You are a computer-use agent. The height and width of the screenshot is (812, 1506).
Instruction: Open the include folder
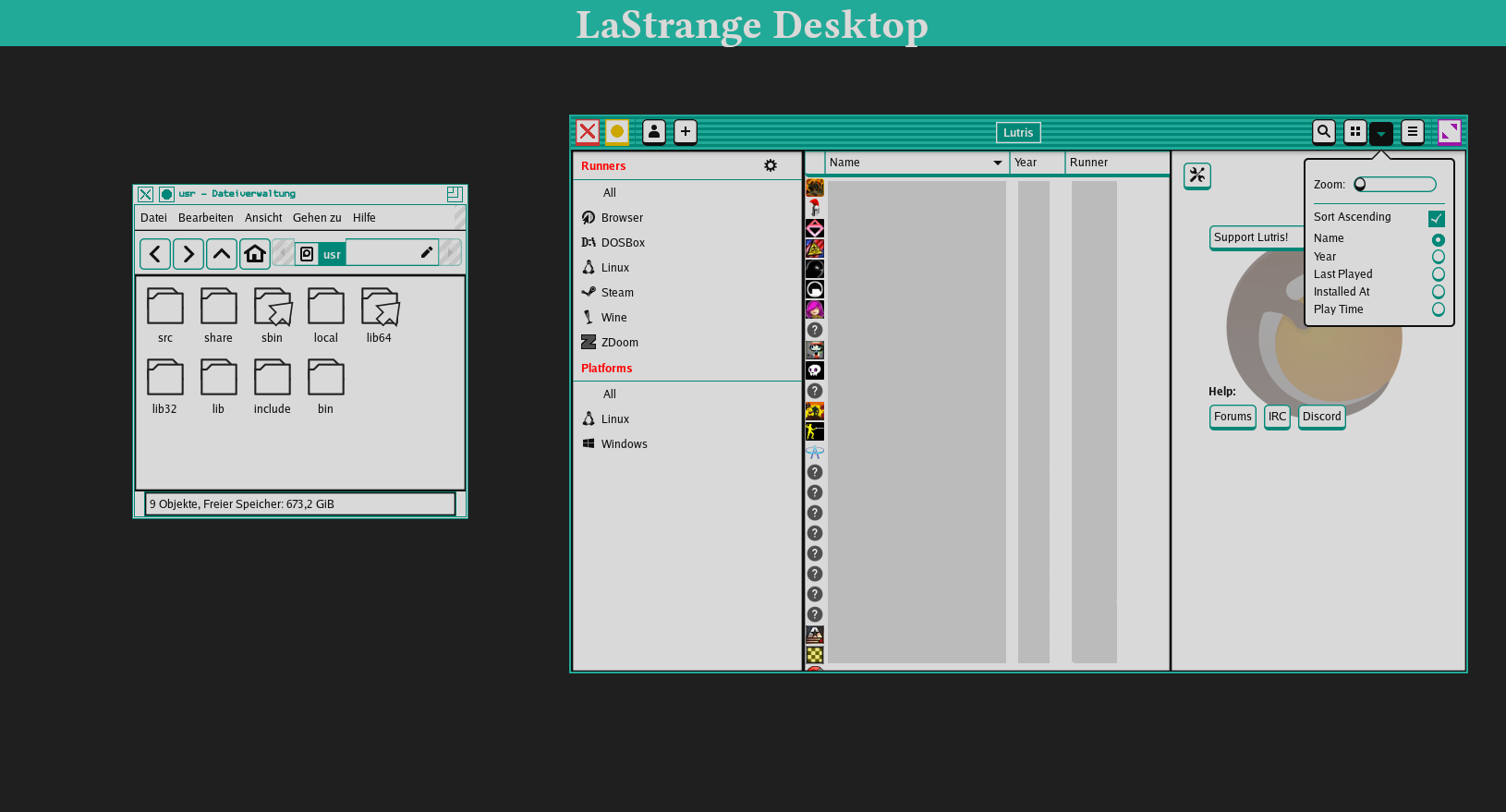[x=273, y=387]
